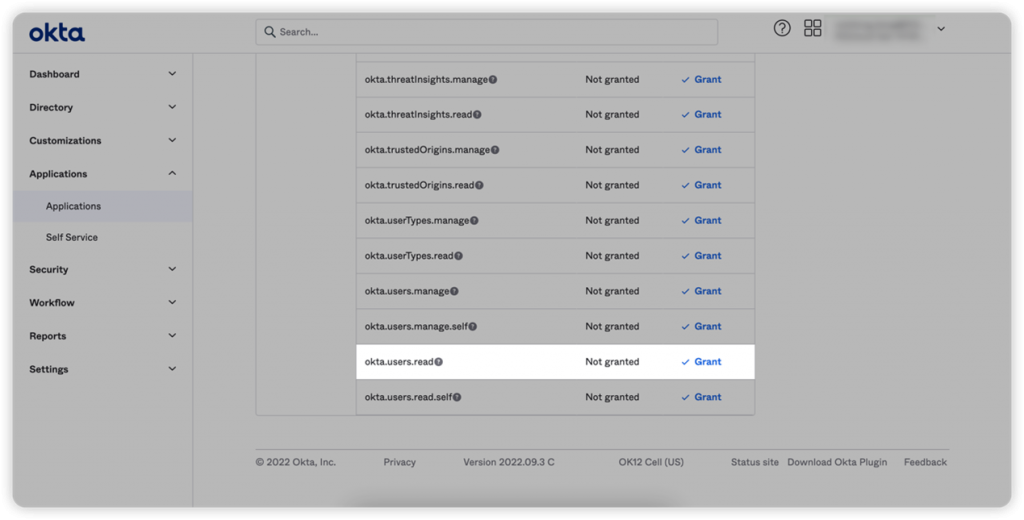
Task: Show info tooltip for okta.users.read
Action: [x=438, y=362]
